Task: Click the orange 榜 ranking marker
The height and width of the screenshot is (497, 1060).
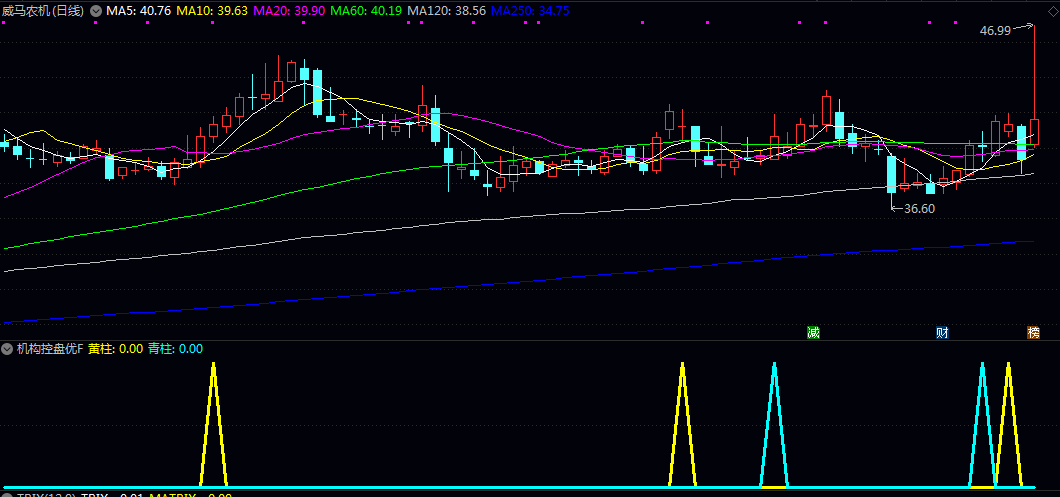Action: [1033, 332]
